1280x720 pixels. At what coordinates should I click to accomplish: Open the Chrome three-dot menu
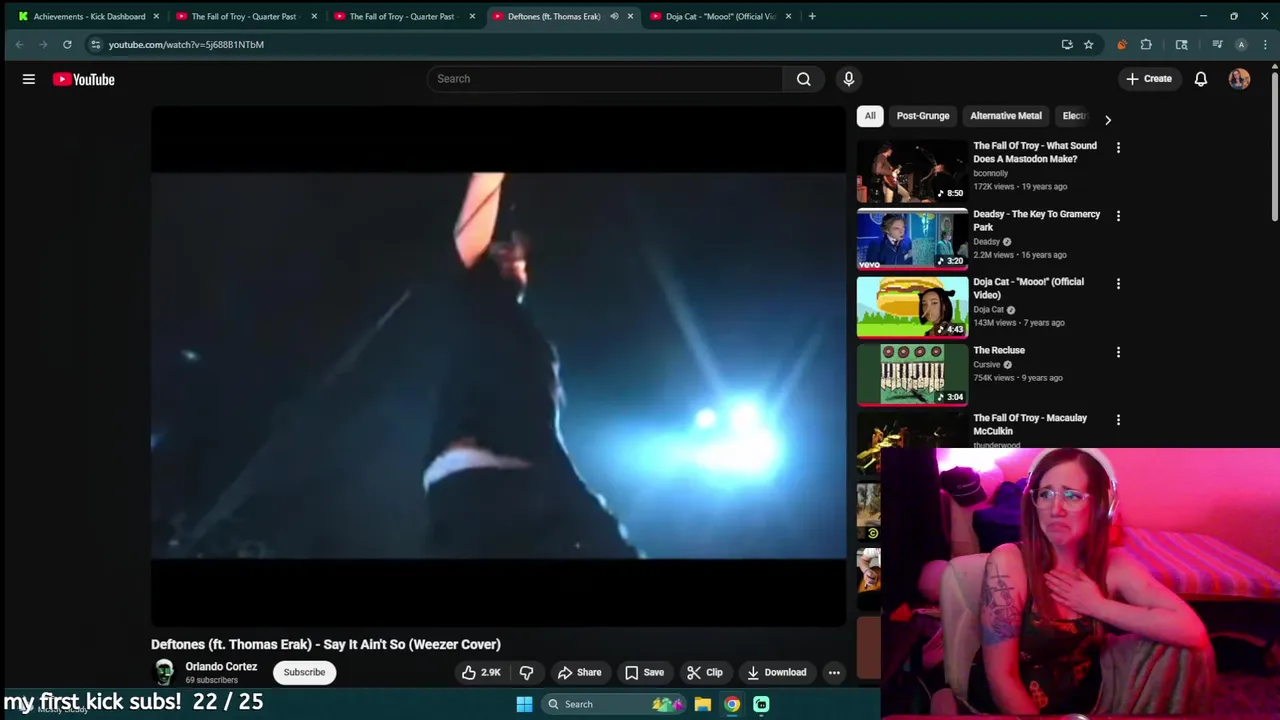click(1266, 44)
